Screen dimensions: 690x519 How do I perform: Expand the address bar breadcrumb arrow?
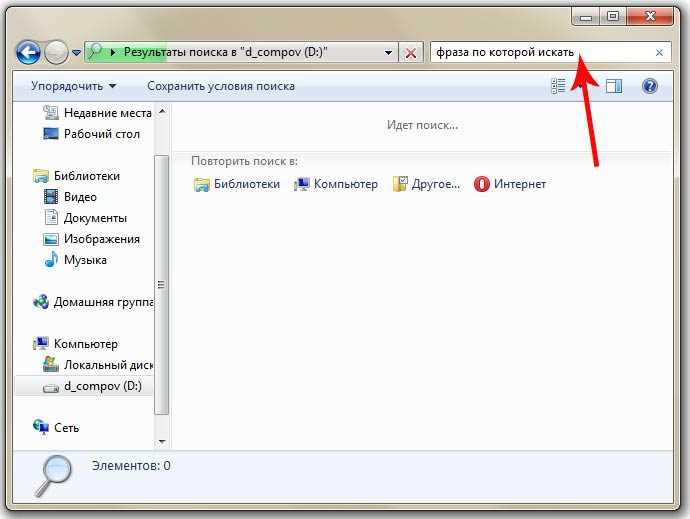coord(113,52)
